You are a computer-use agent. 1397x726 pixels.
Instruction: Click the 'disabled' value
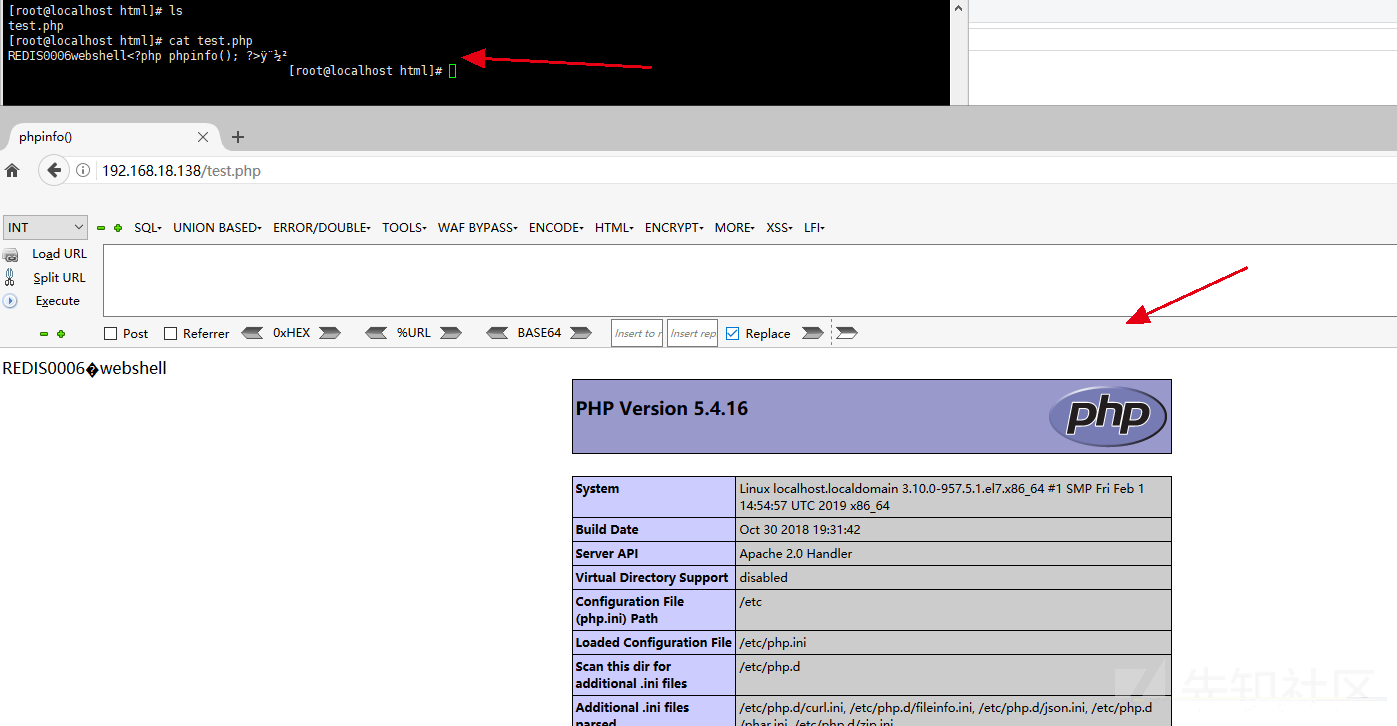(x=764, y=578)
